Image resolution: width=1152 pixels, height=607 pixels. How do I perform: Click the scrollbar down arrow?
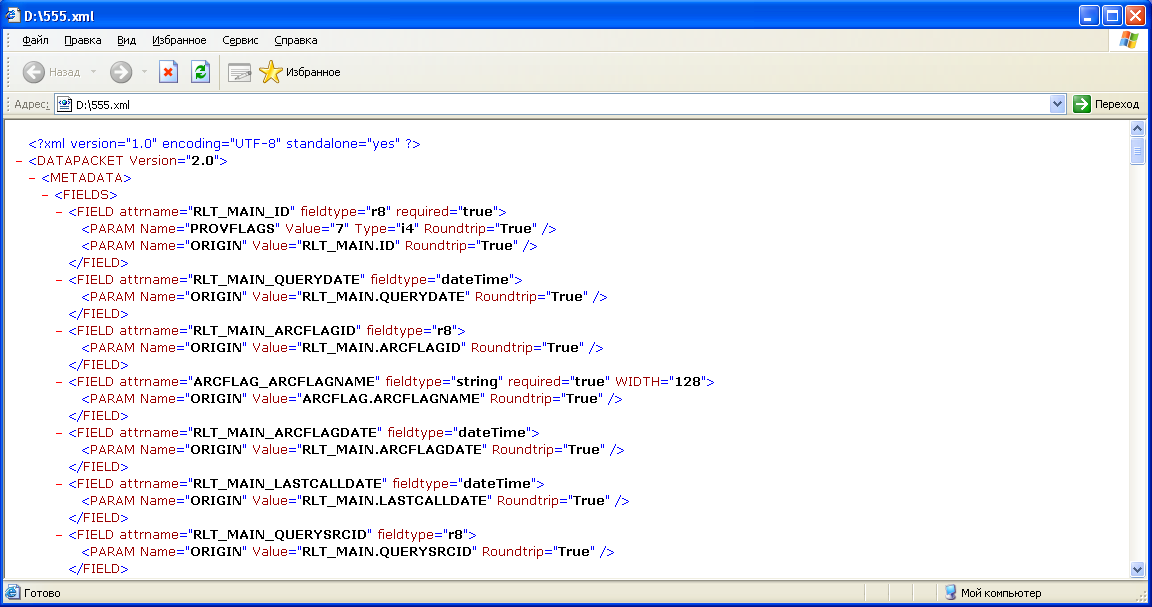click(1137, 570)
